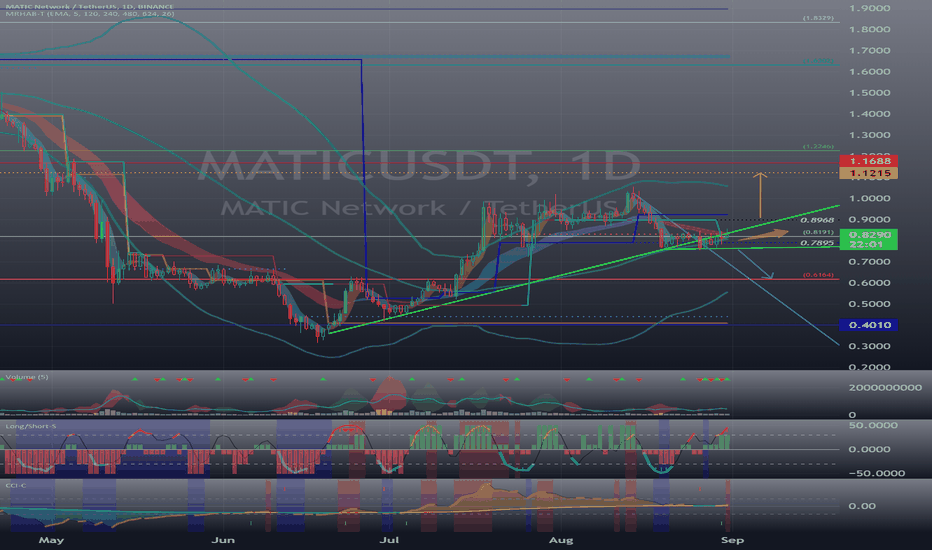
Task: Select the (1.8329) level label
Action: coord(818,18)
